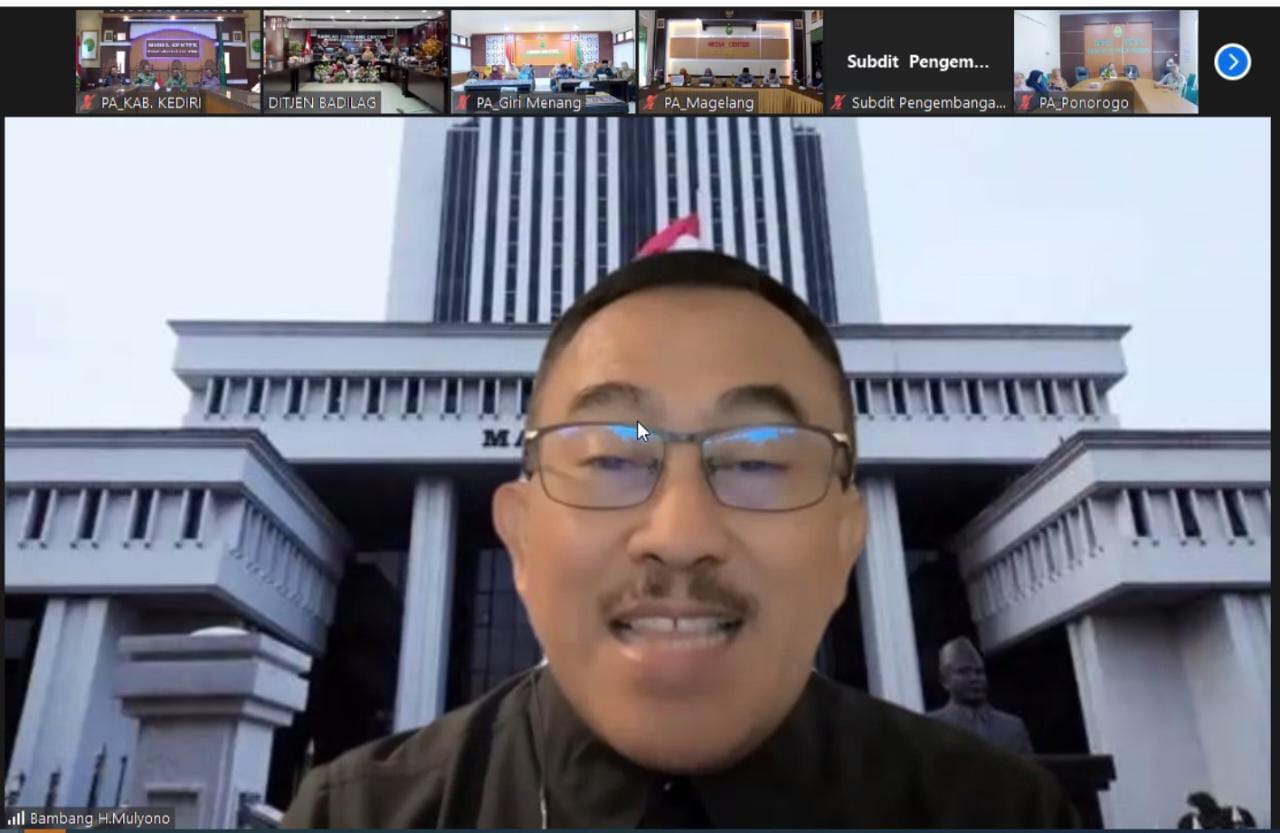Select the PA_Ponorogo video thumbnail

(x=1105, y=52)
